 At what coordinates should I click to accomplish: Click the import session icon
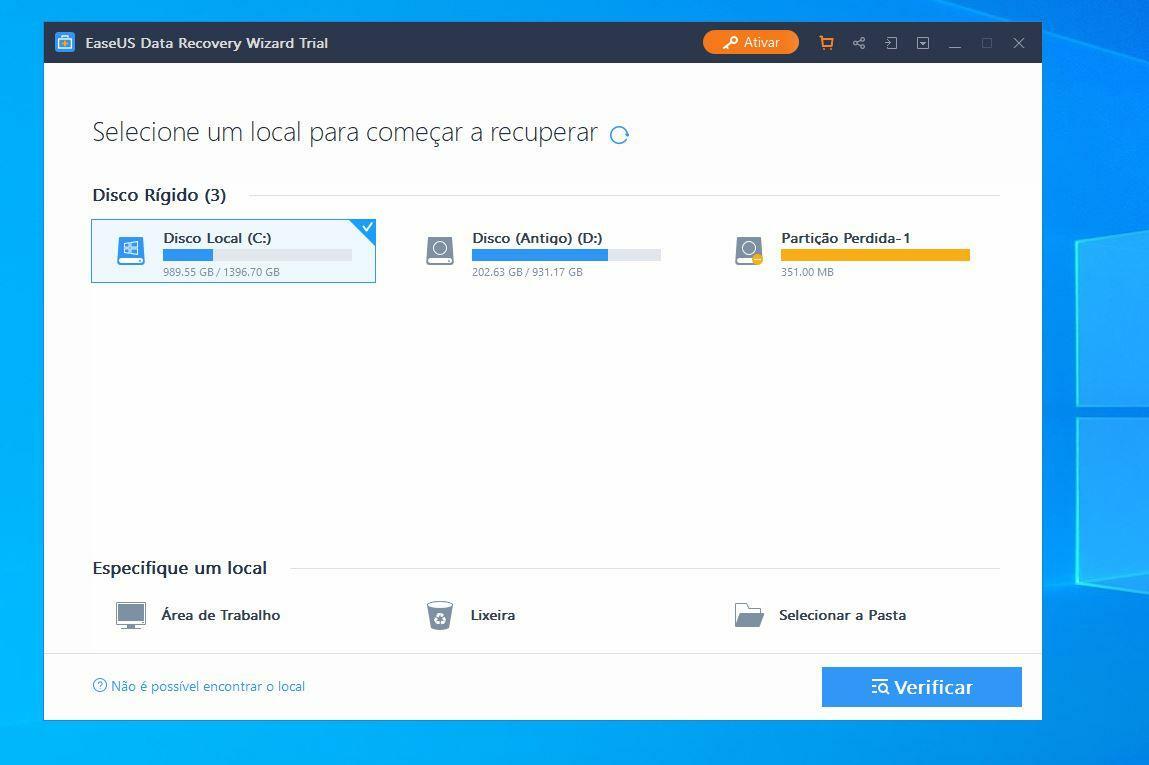pyautogui.click(x=891, y=43)
